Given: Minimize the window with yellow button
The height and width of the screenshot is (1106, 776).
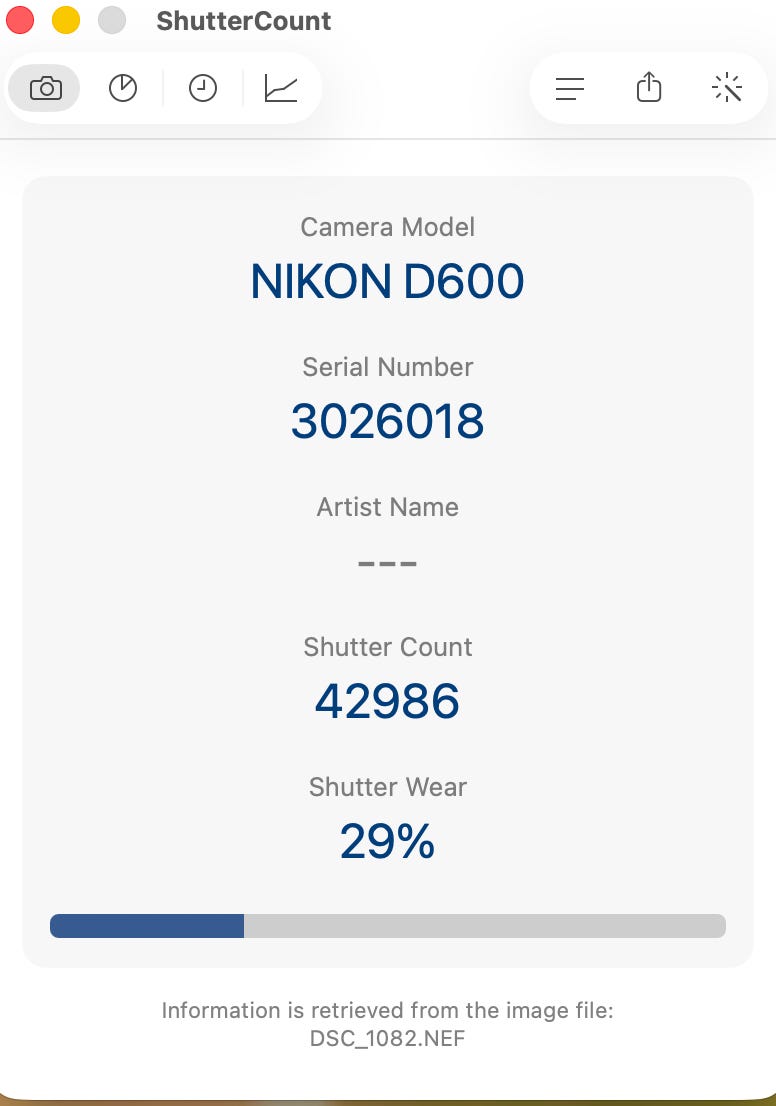Looking at the screenshot, I should coord(66,20).
